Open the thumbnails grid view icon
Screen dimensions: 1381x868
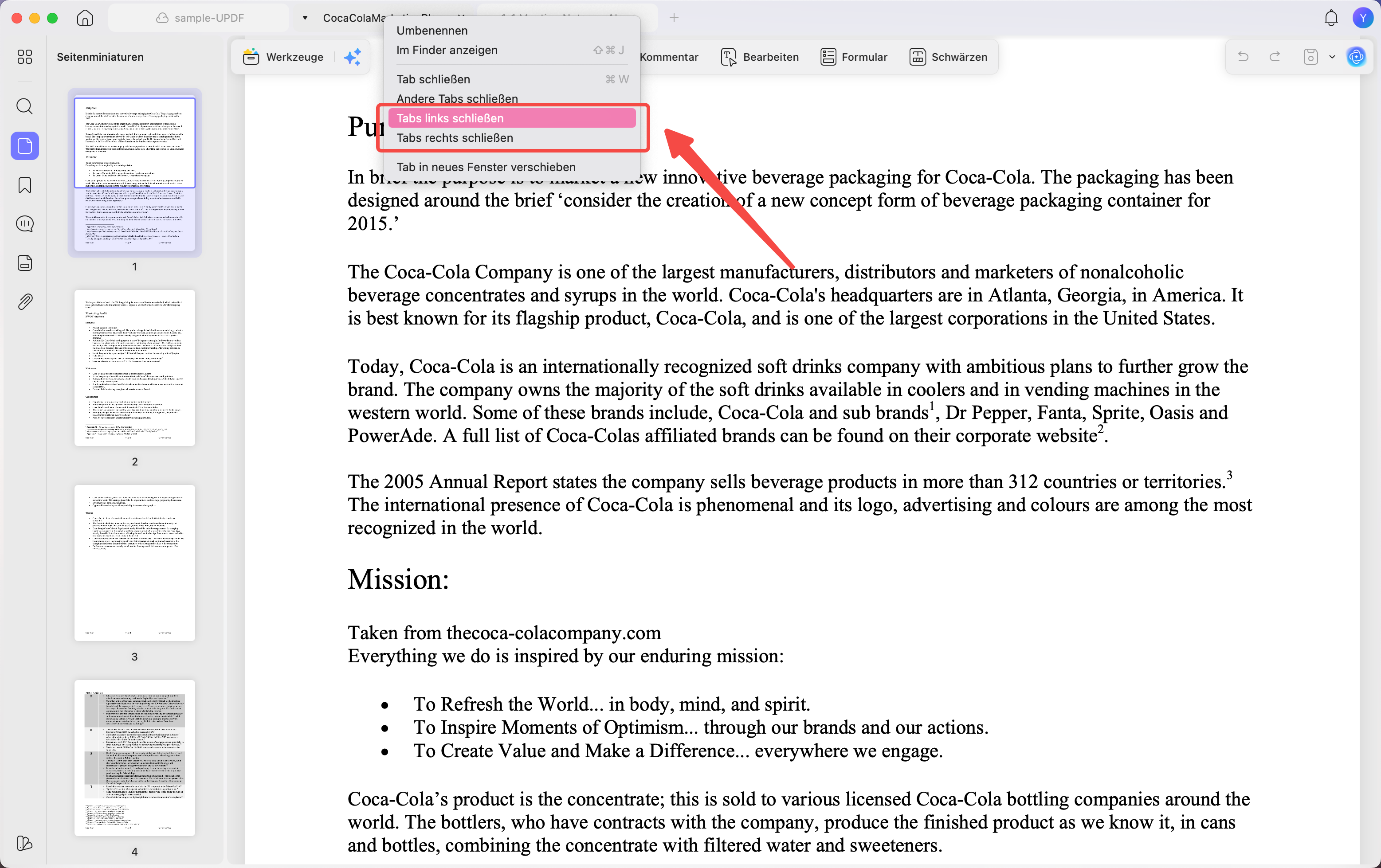coord(25,57)
